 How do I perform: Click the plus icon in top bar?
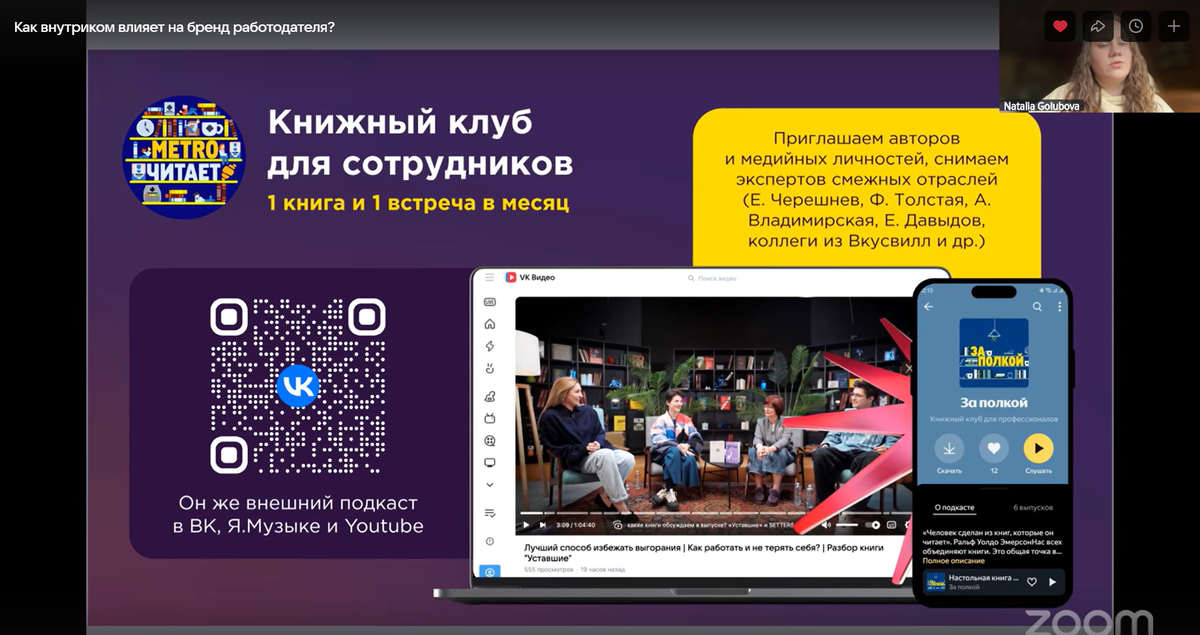1174,26
